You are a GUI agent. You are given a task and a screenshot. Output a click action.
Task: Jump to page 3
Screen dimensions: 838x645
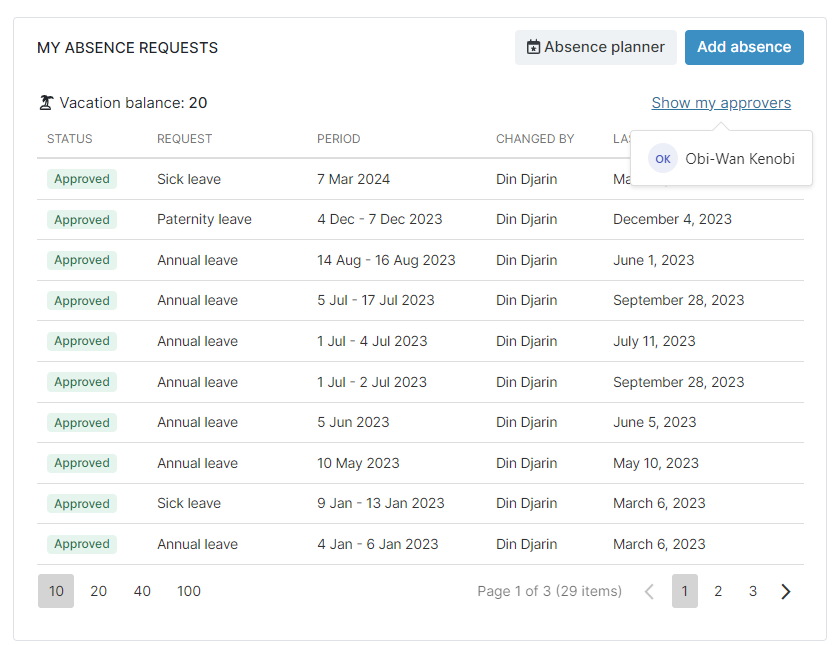coord(753,591)
